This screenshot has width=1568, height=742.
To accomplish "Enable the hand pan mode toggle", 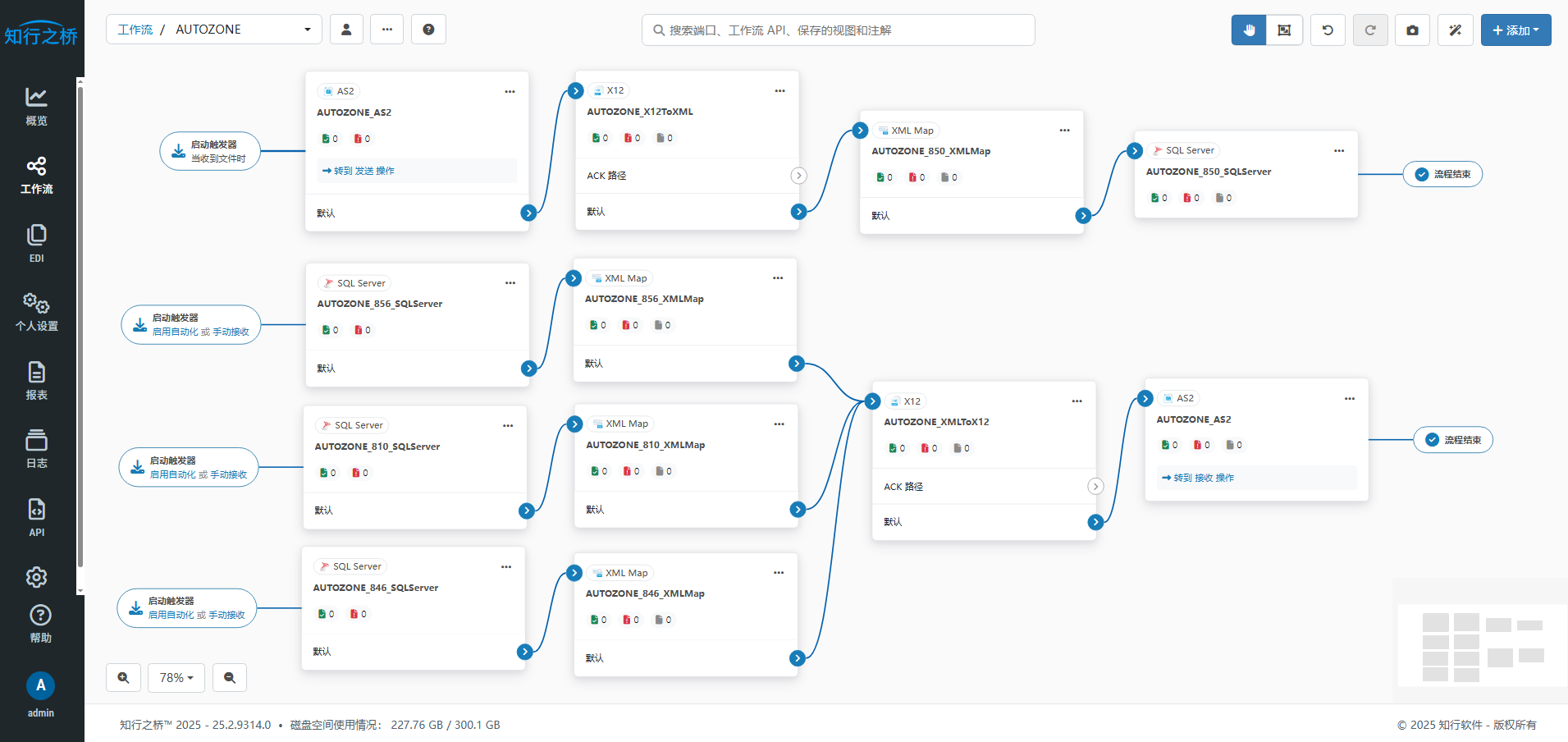I will (x=1249, y=30).
